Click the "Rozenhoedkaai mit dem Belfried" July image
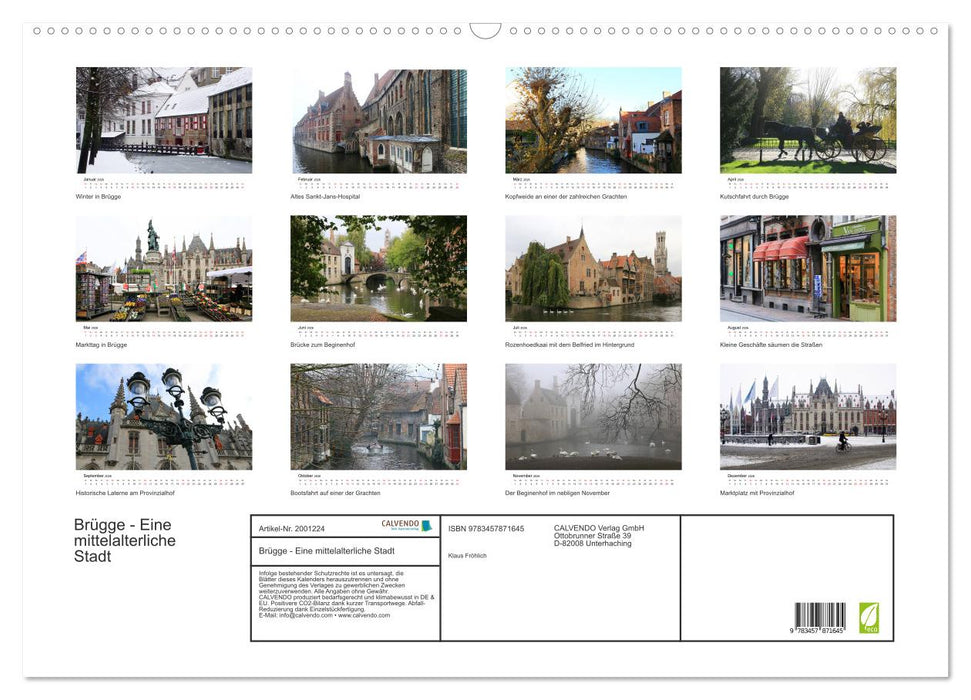Viewport: 971px width, 700px height. tap(593, 268)
